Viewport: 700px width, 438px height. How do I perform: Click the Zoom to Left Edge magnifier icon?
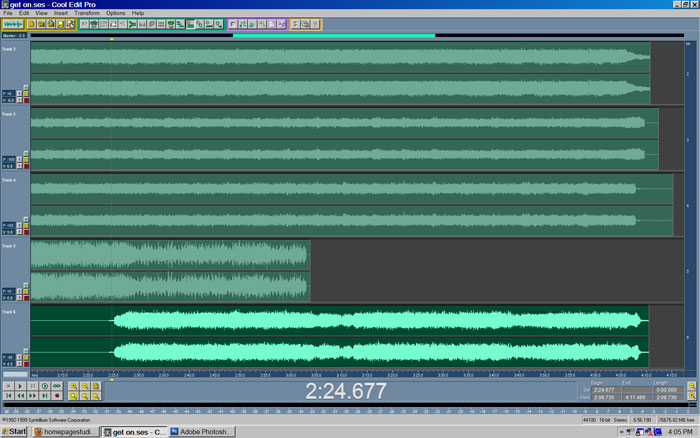click(x=85, y=396)
